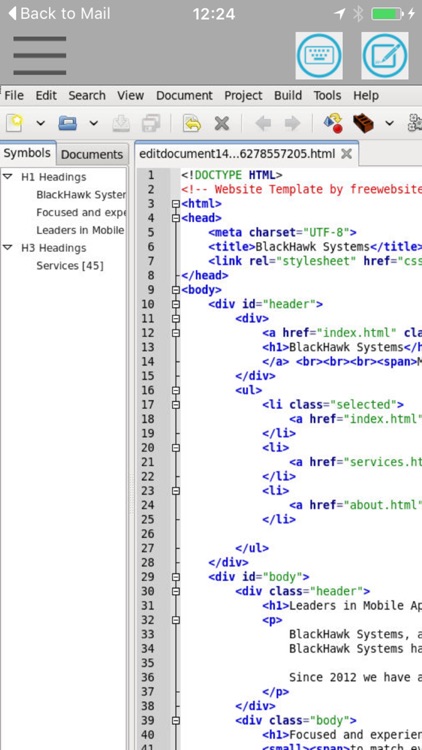Screen dimensions: 422x750
Task: Navigate back with left arrow icon
Action: coord(263,123)
